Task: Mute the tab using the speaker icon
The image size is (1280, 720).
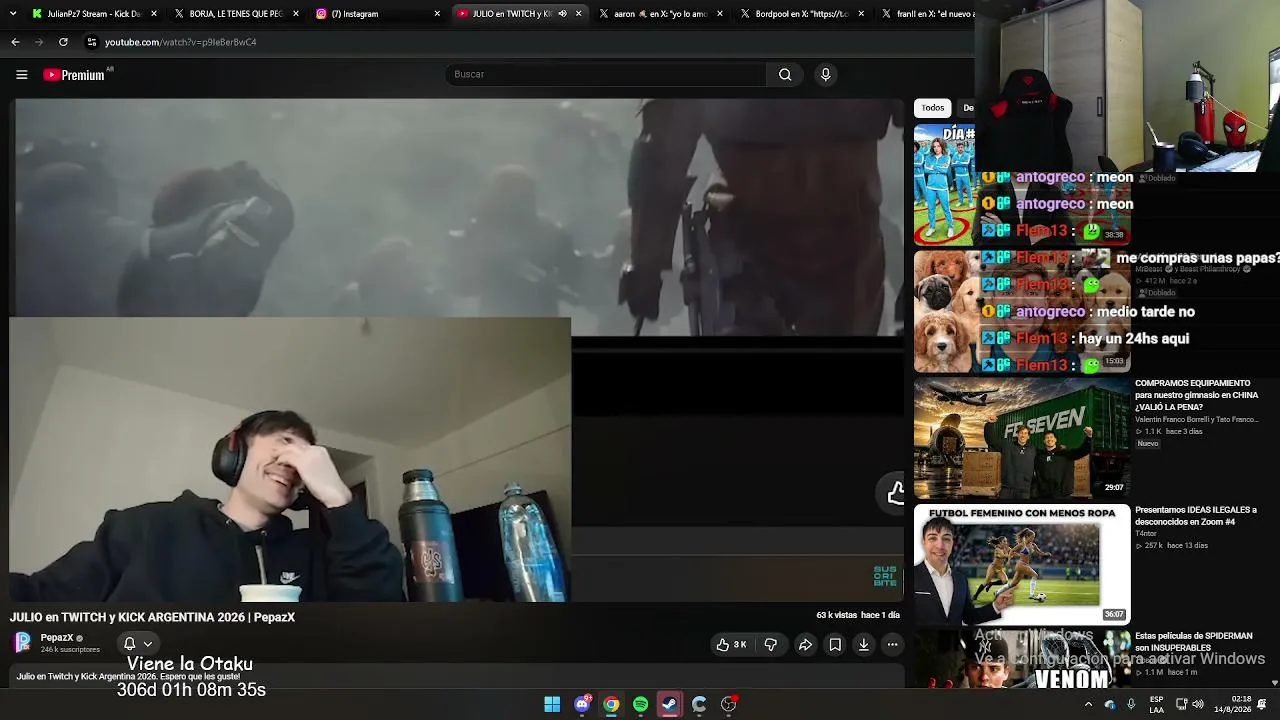Action: [562, 14]
